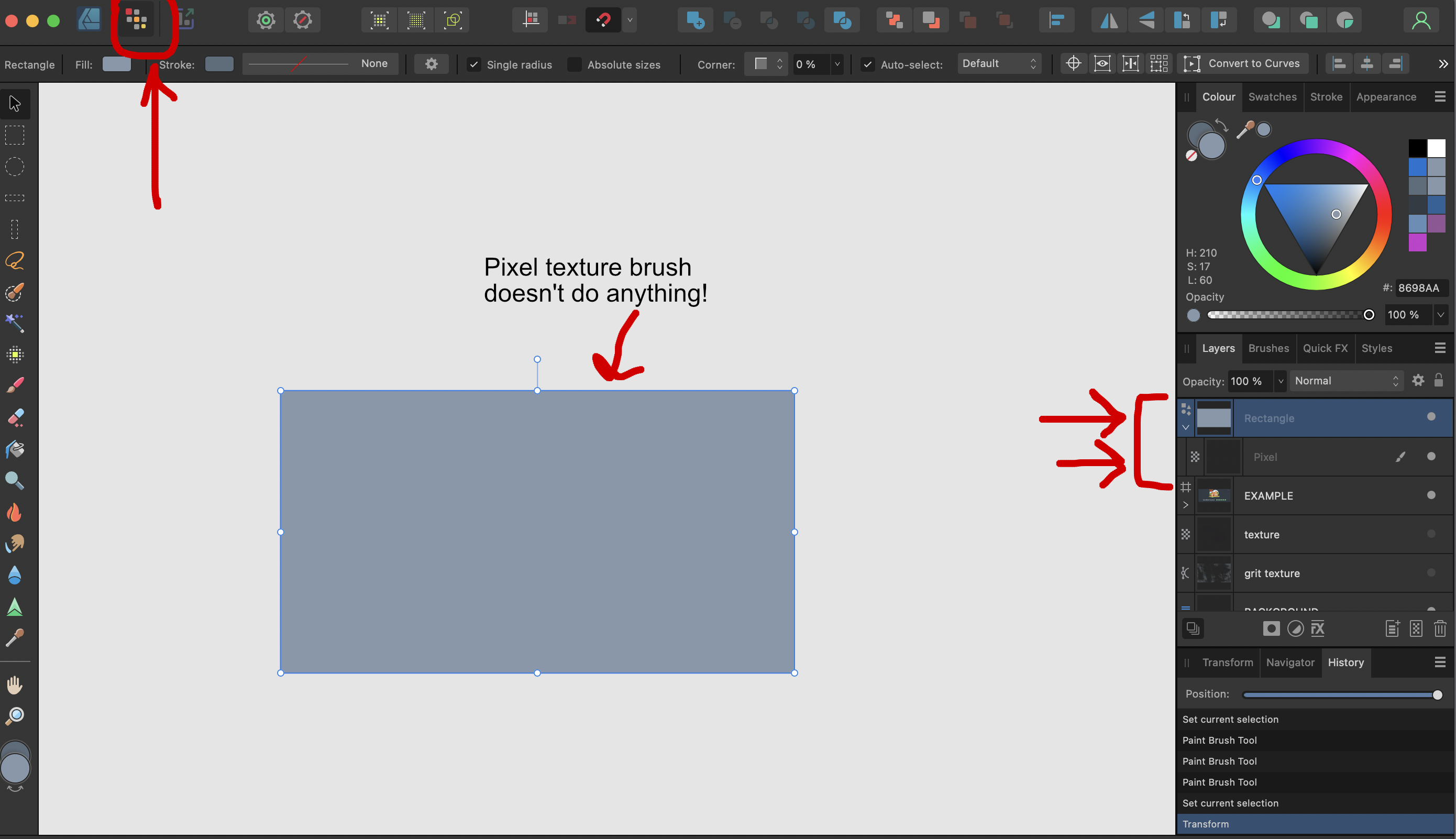
Task: Select the Erase Brush tool
Action: pyautogui.click(x=15, y=417)
